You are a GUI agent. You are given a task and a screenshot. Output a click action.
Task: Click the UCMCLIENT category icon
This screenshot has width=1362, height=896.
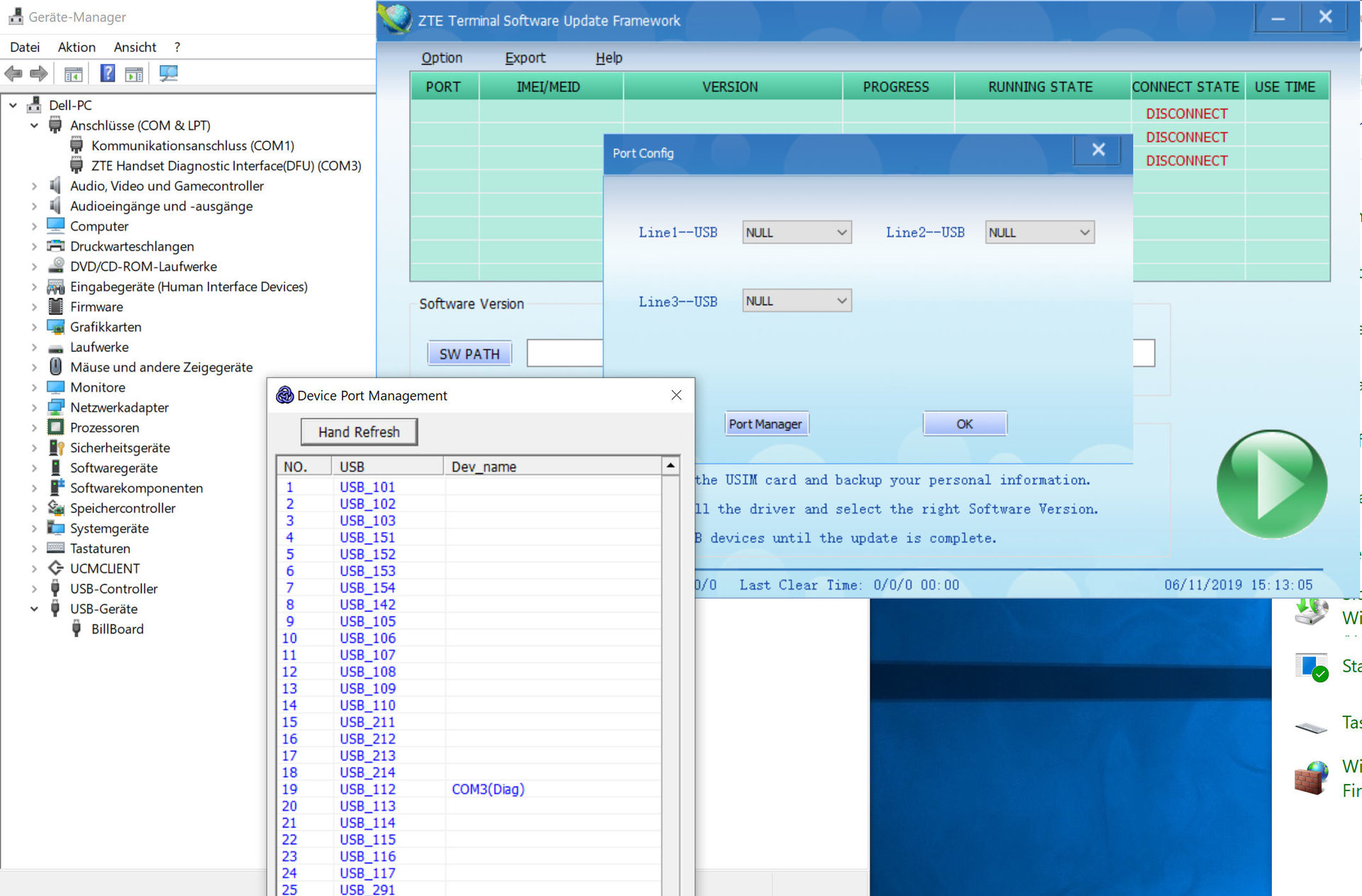coord(55,568)
